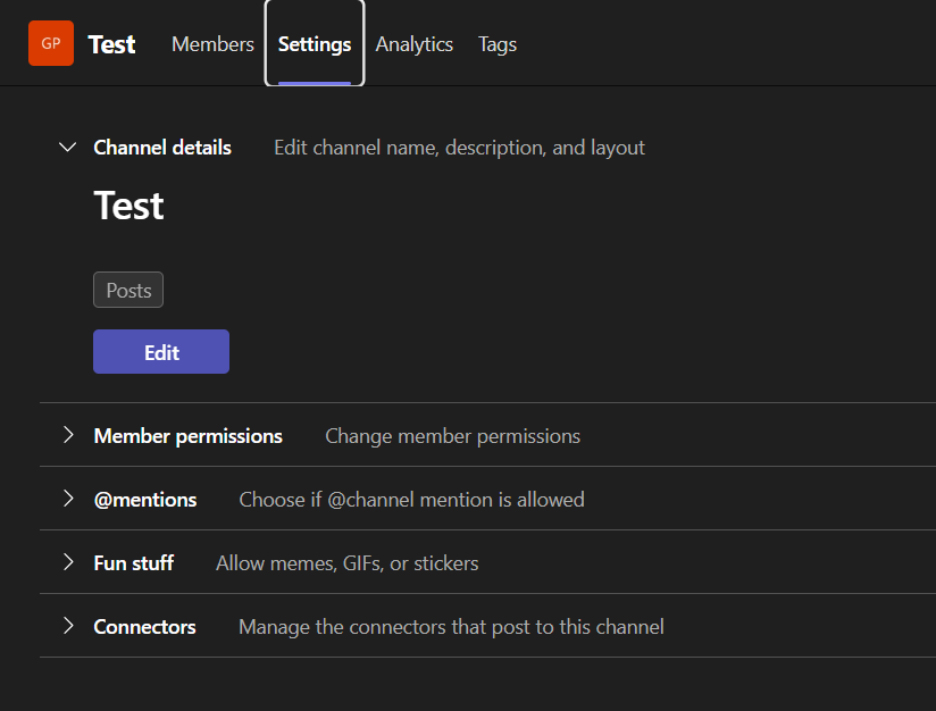Expand the Connectors chevron arrow
Viewport: 936px width, 711px height.
coord(68,626)
